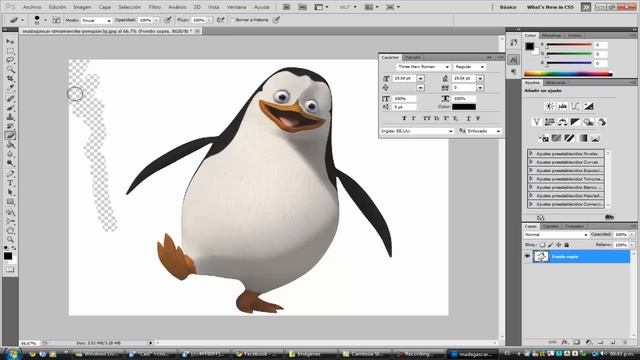Open the Filtro menu

[x=155, y=7]
